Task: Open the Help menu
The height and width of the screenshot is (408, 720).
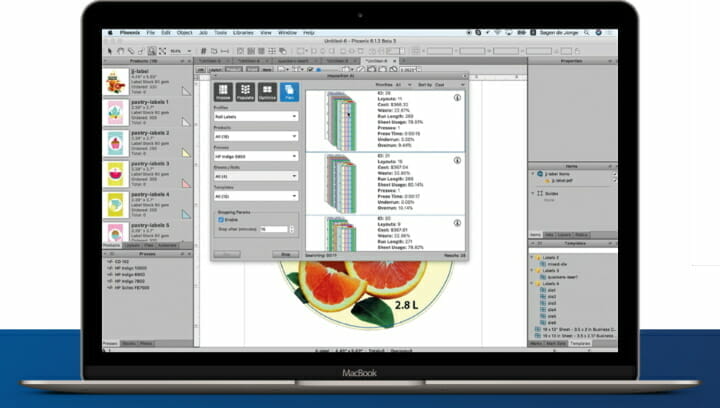Action: [309, 33]
